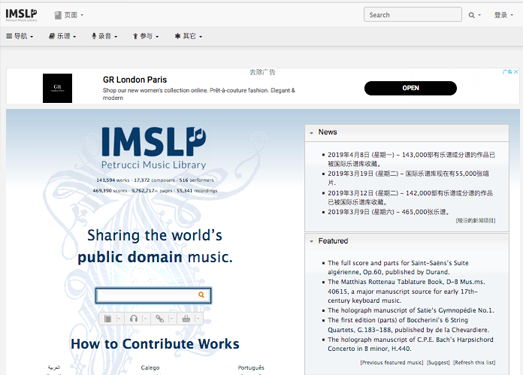The width and height of the screenshot is (523, 375).
Task: Collapse the News panel arrow
Action: click(x=311, y=133)
